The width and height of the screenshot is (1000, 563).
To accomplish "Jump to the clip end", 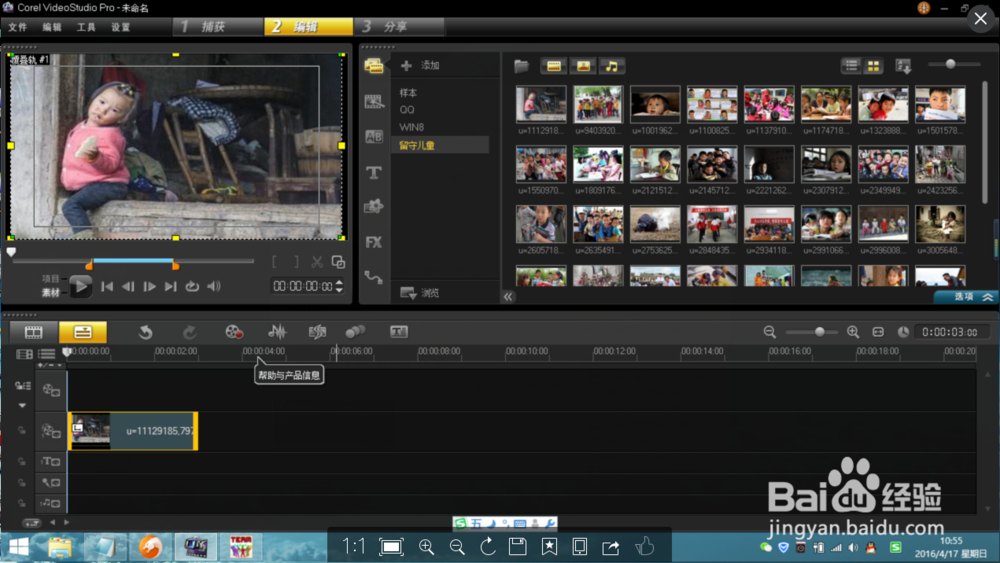I will click(170, 286).
